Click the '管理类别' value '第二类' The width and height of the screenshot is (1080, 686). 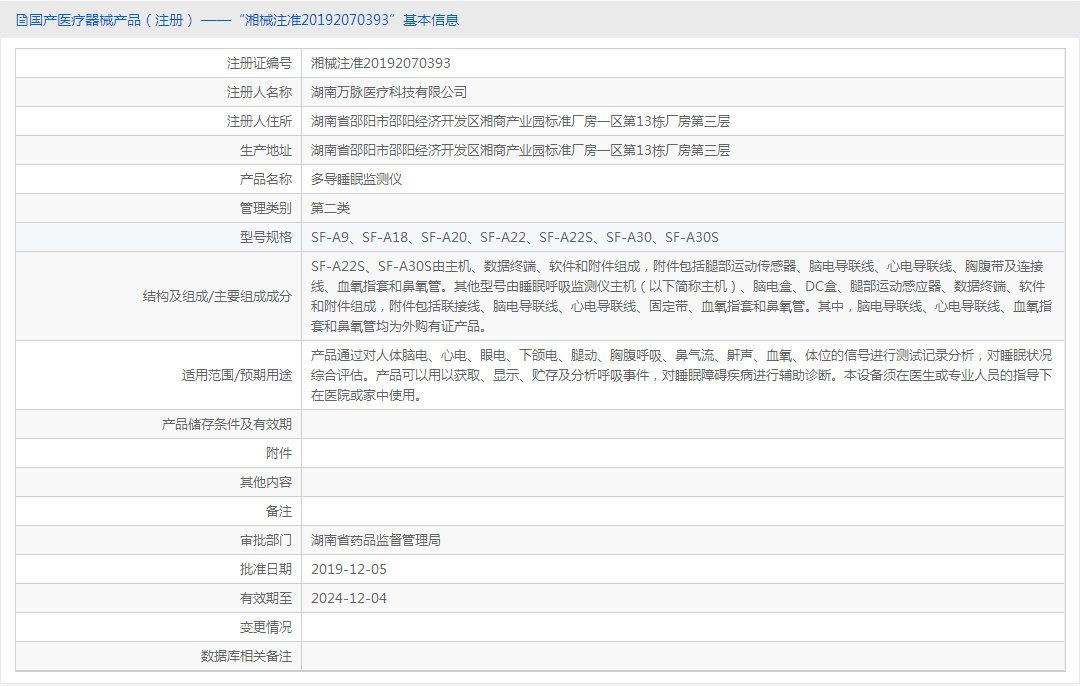coord(331,208)
